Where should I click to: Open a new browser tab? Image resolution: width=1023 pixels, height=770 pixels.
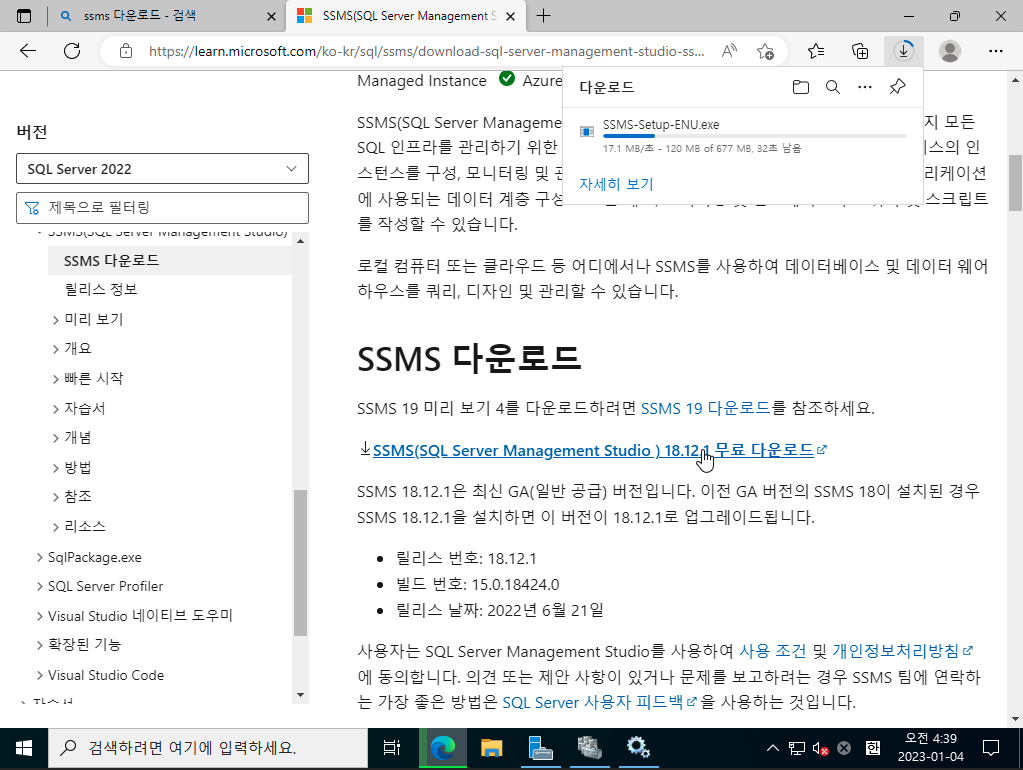pos(543,16)
